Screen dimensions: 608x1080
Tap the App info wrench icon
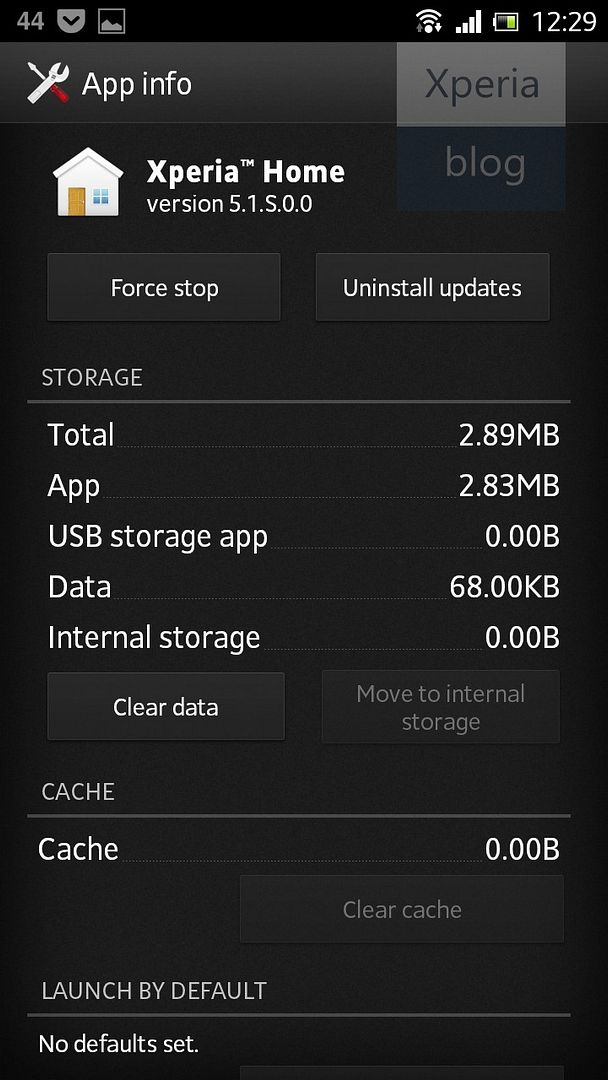click(48, 83)
